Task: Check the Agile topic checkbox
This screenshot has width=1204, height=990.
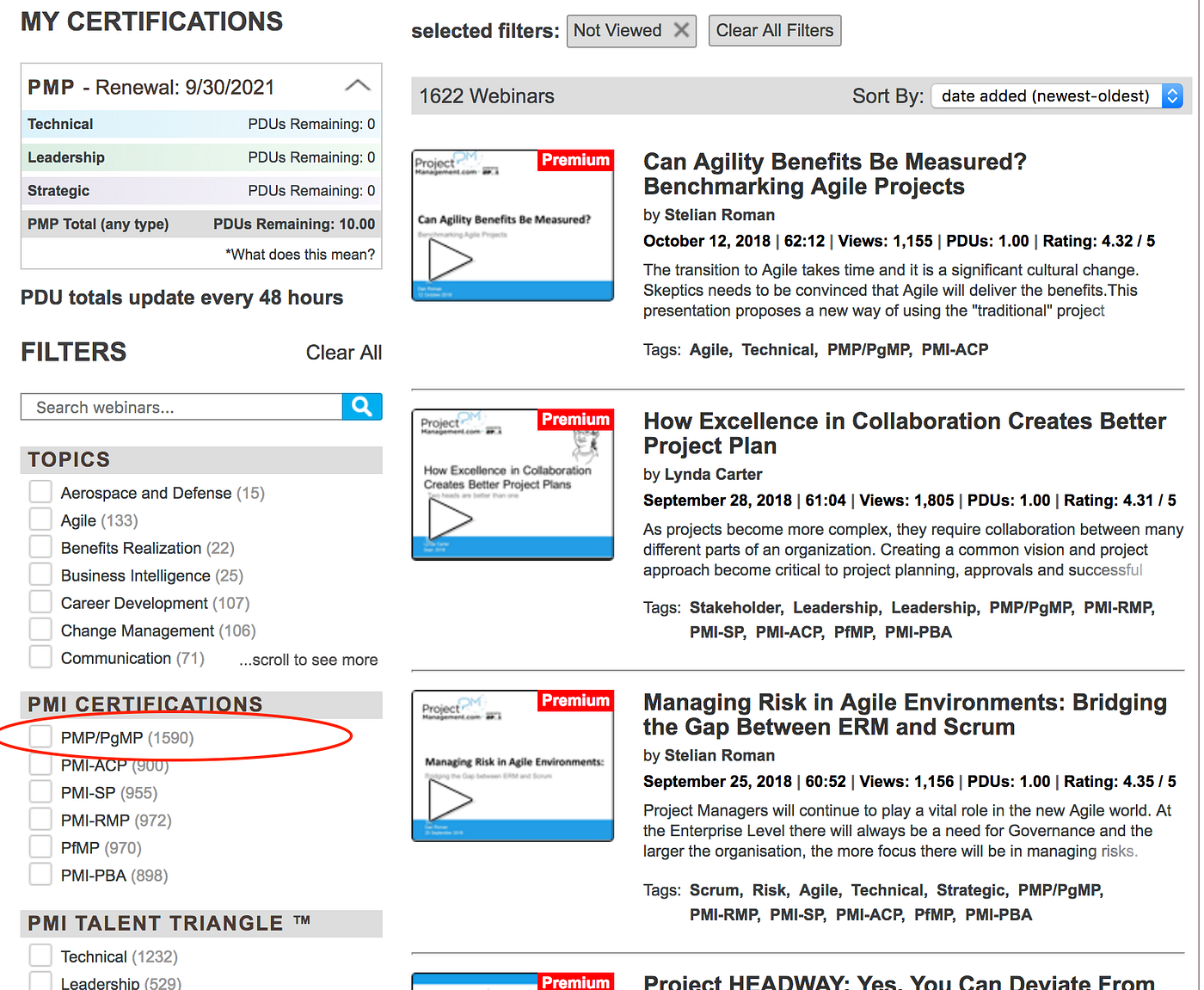Action: coord(40,520)
